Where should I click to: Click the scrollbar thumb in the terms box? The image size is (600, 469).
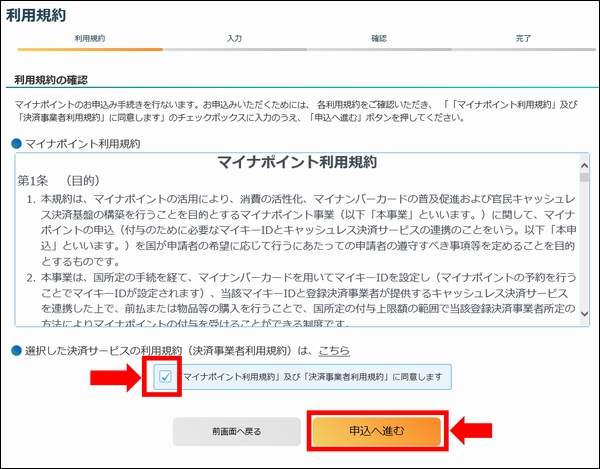[584, 177]
